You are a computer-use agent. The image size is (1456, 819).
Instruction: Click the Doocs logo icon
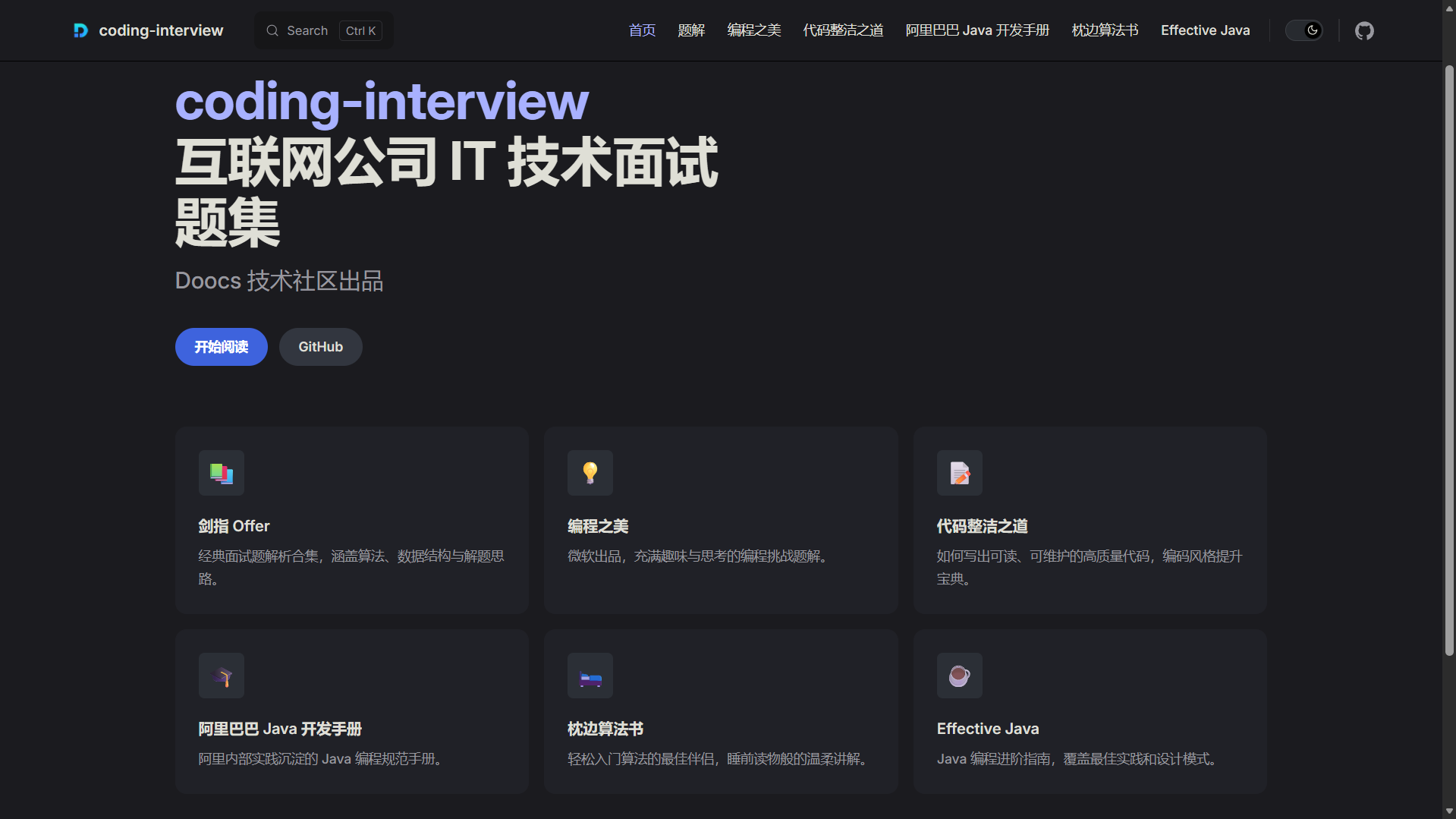(80, 30)
